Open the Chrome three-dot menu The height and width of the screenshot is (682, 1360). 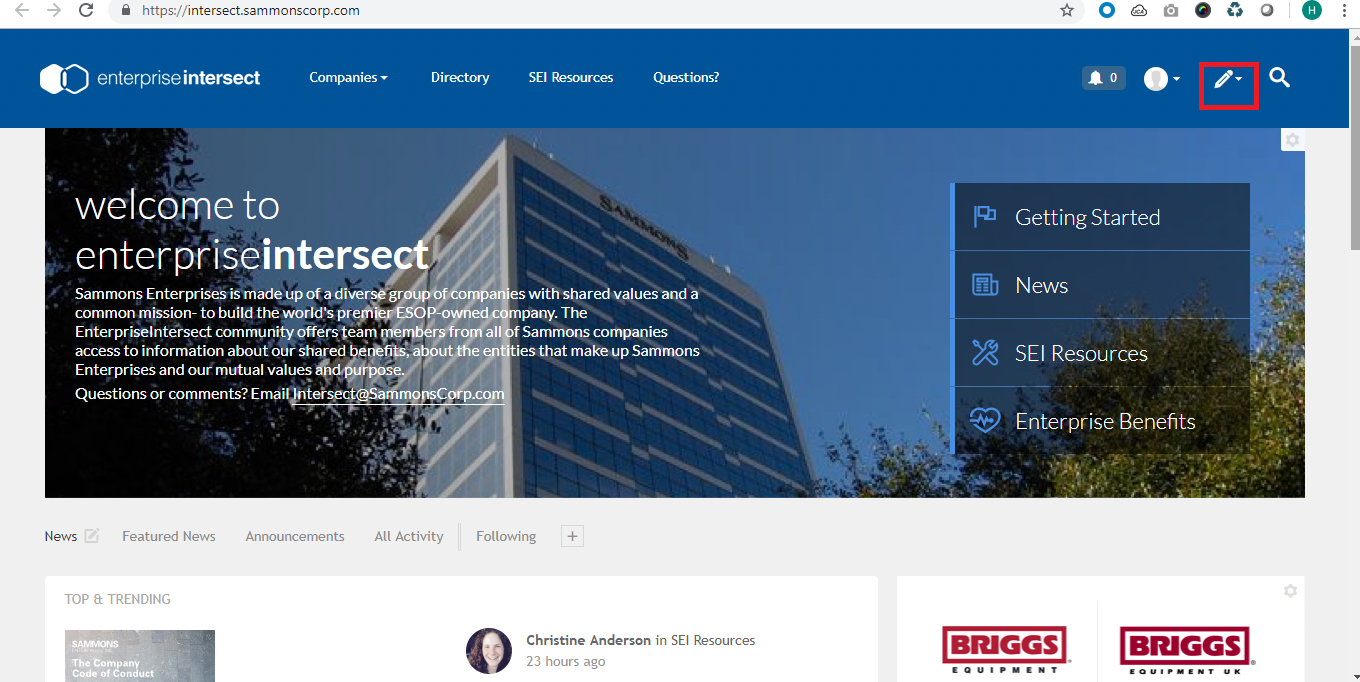[x=1345, y=11]
